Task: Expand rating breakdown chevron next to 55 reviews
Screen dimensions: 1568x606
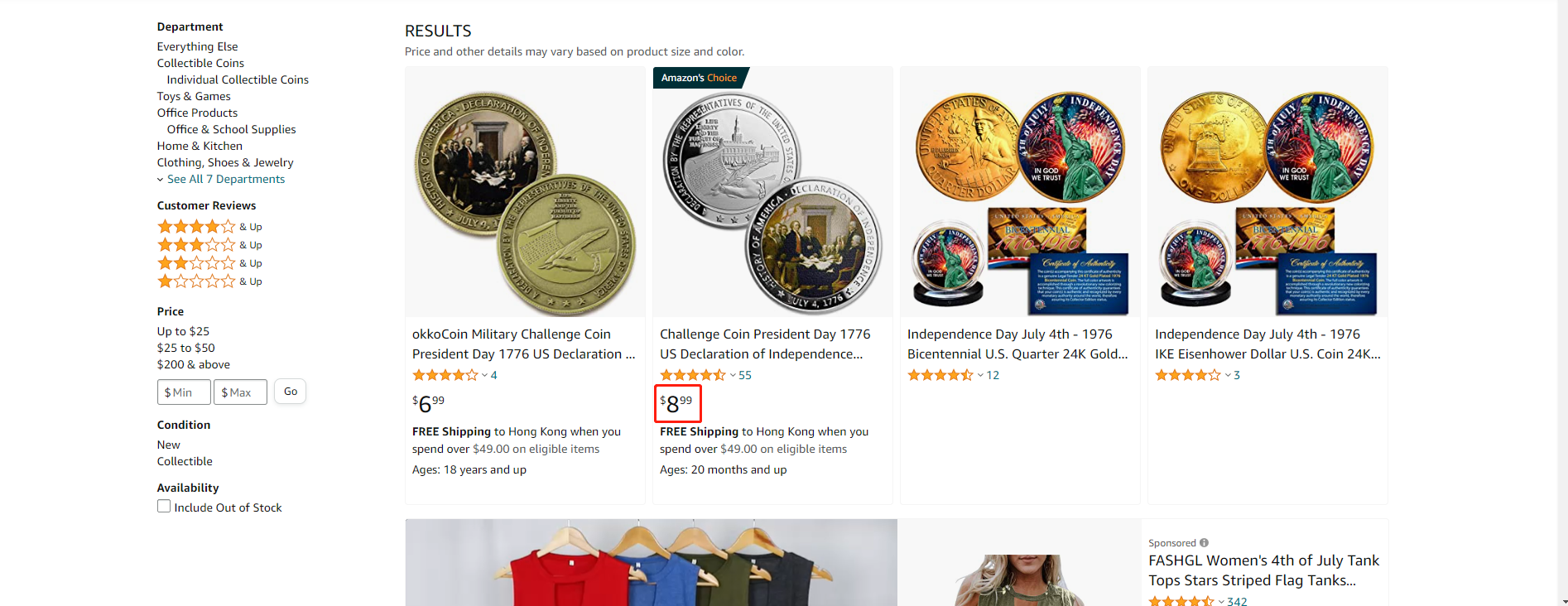Action: [733, 375]
